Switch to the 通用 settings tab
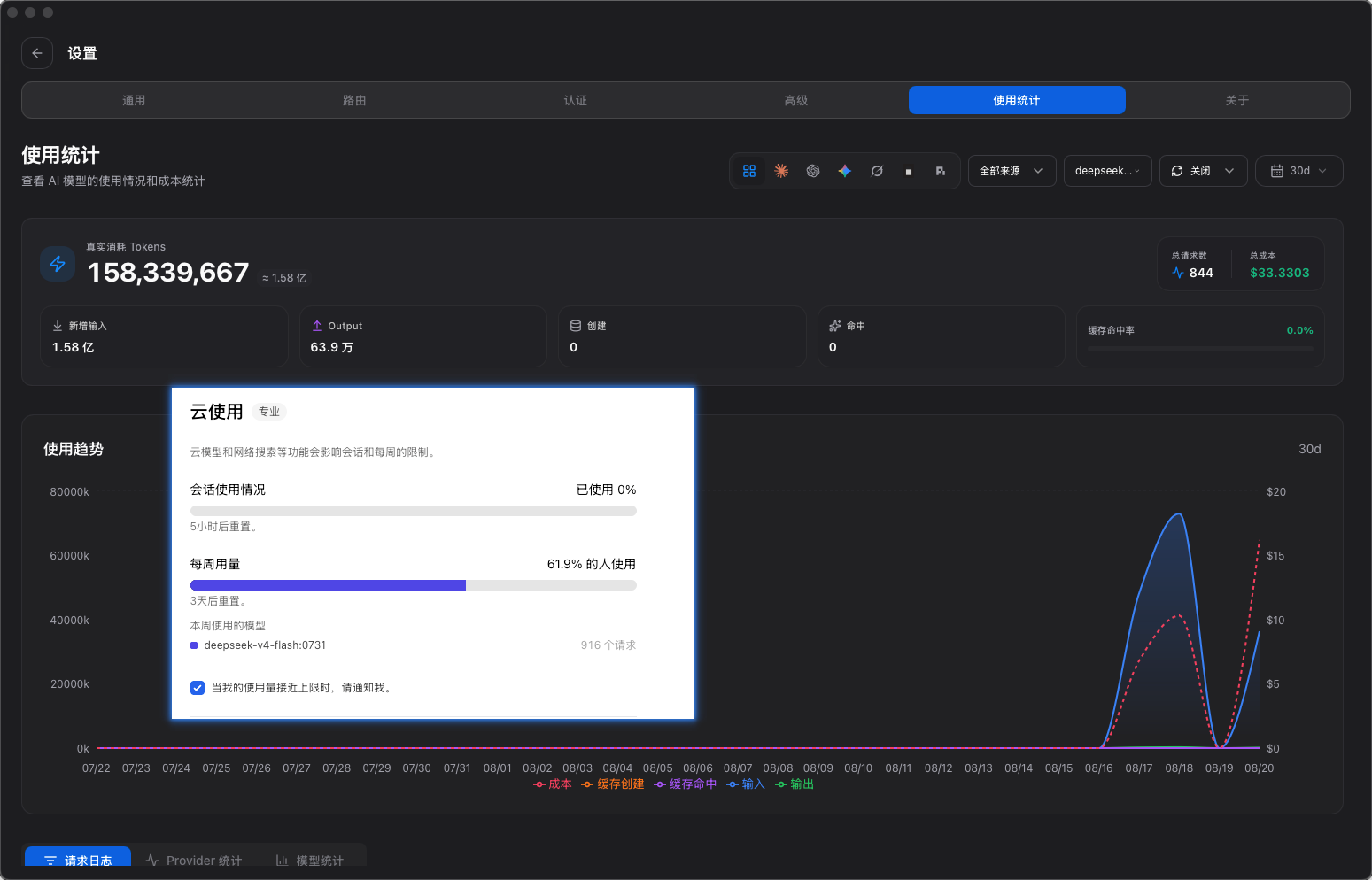The width and height of the screenshot is (1372, 880). pyautogui.click(x=134, y=100)
